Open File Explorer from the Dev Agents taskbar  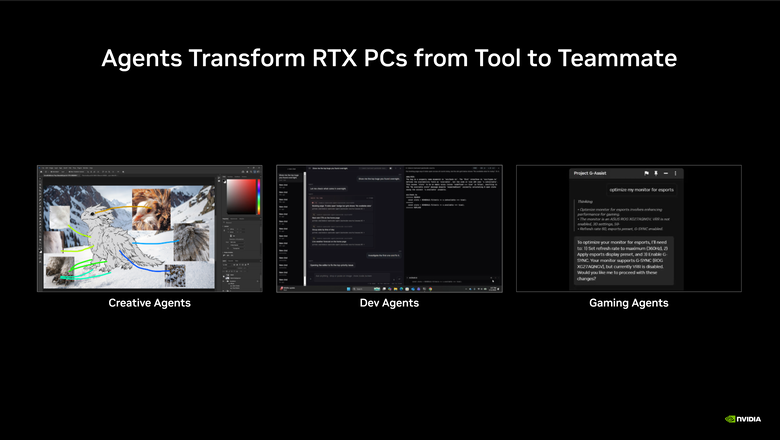[395, 289]
